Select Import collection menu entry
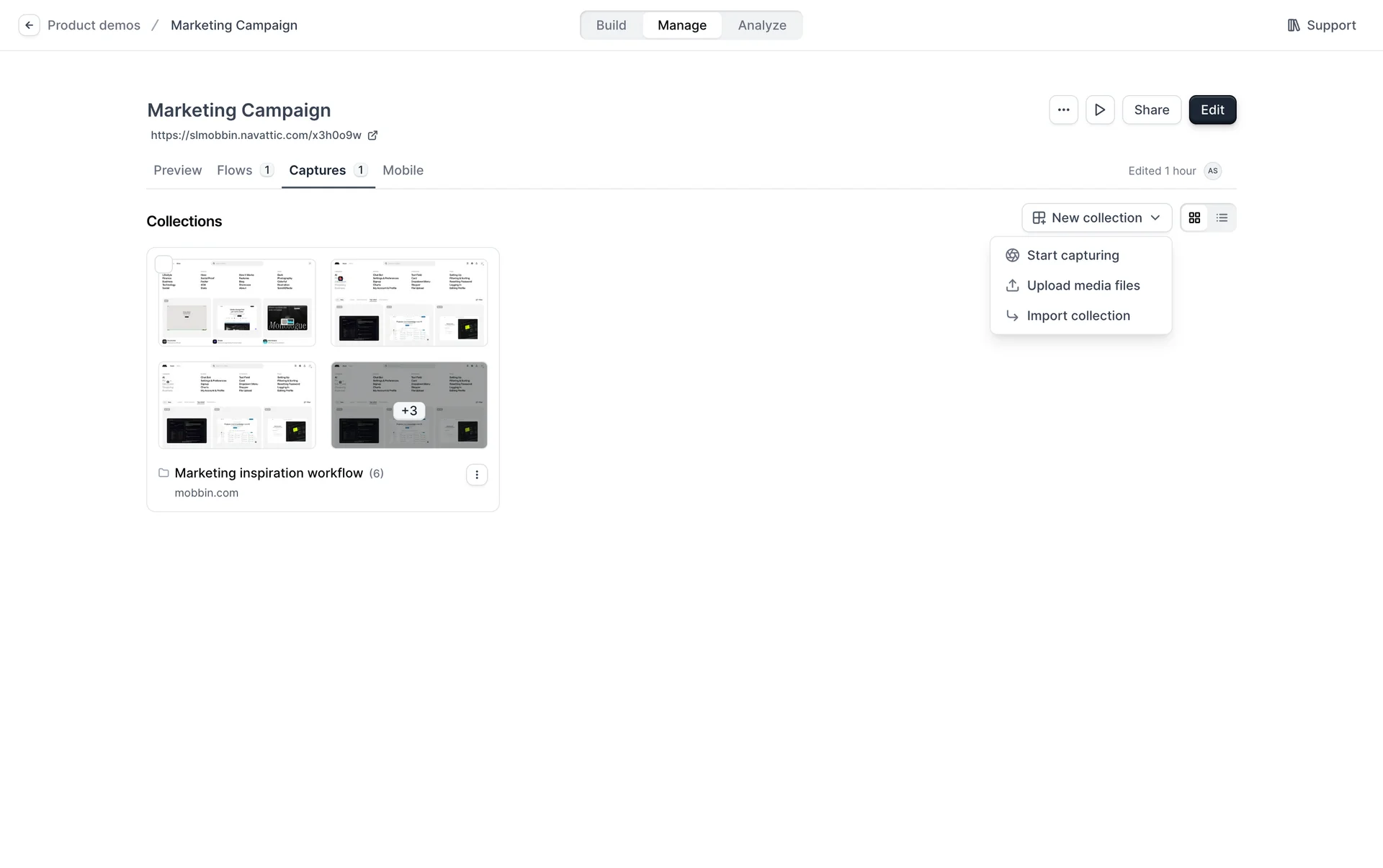The width and height of the screenshot is (1383, 868). coord(1078,316)
